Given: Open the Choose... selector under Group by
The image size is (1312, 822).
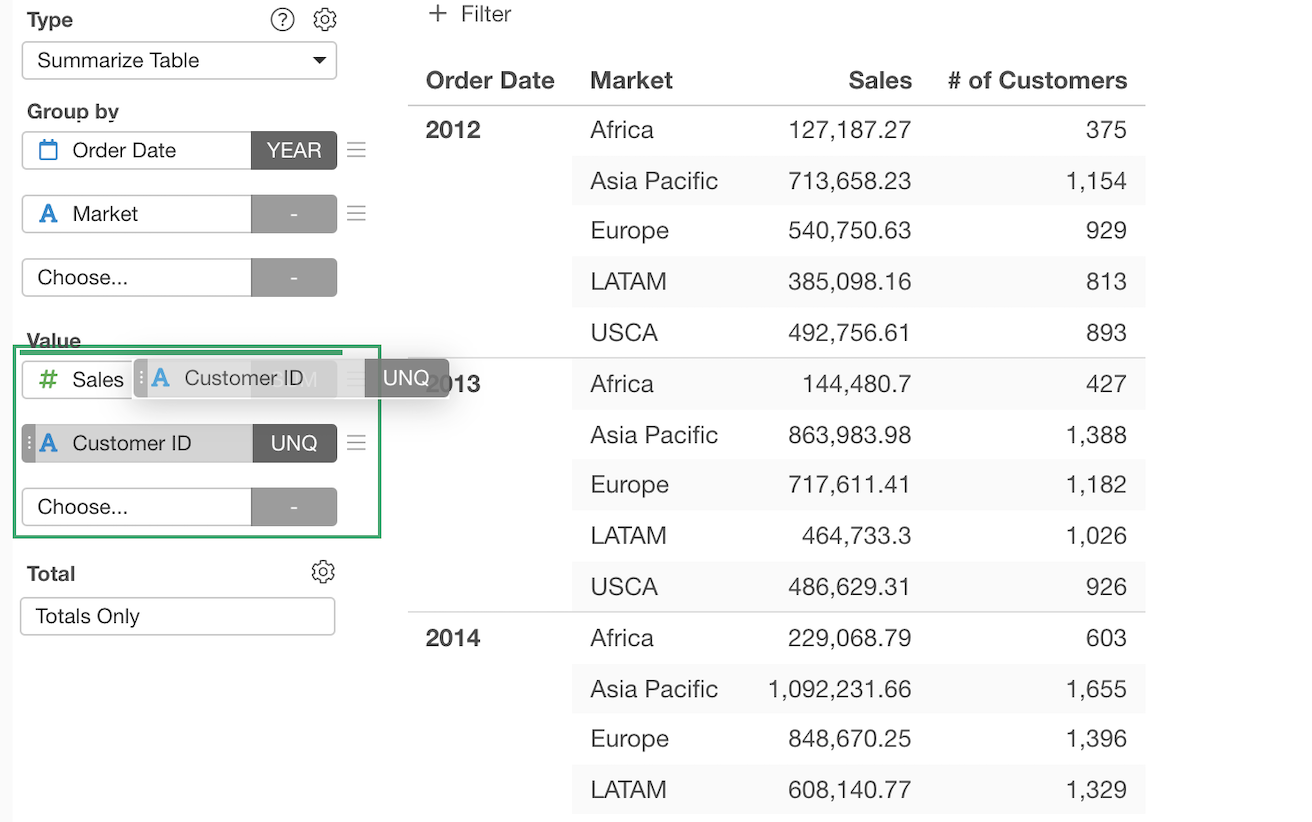Looking at the screenshot, I should [137, 278].
